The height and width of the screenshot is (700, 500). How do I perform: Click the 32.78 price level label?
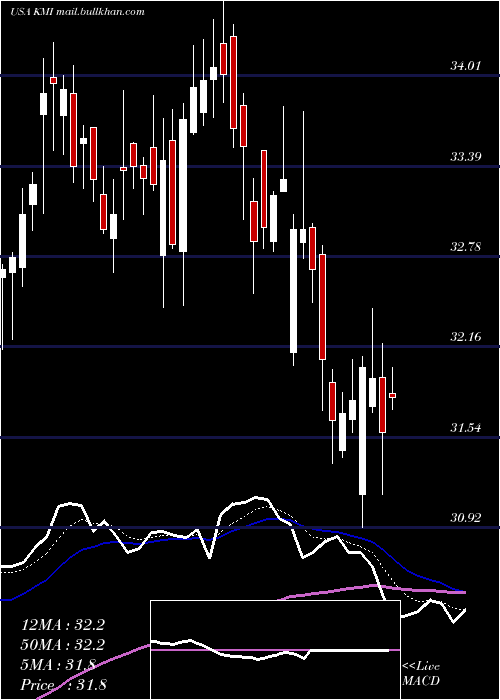466,246
